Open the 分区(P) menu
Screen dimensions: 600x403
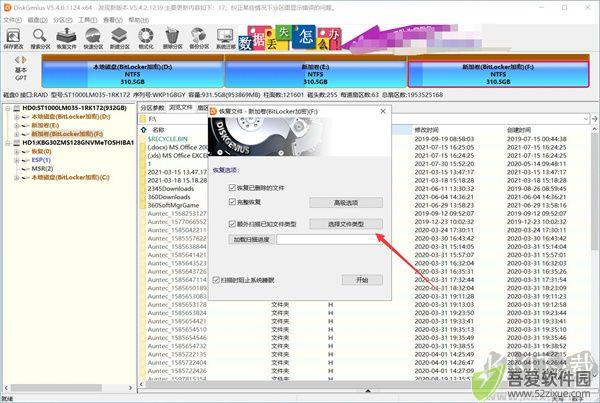coord(63,20)
